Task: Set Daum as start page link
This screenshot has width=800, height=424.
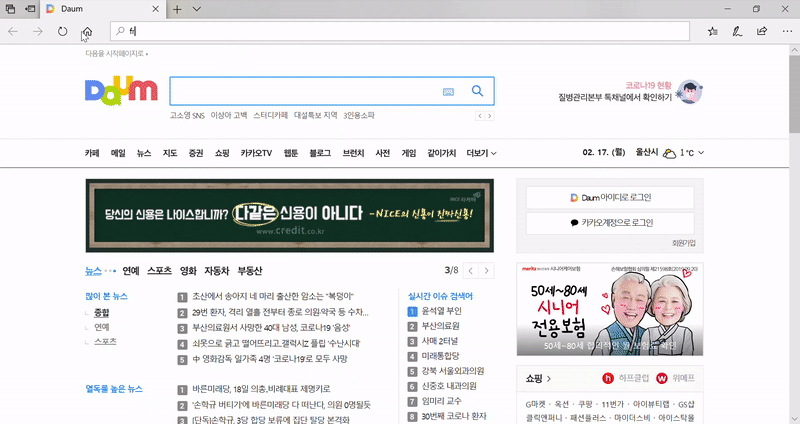Action: (115, 53)
